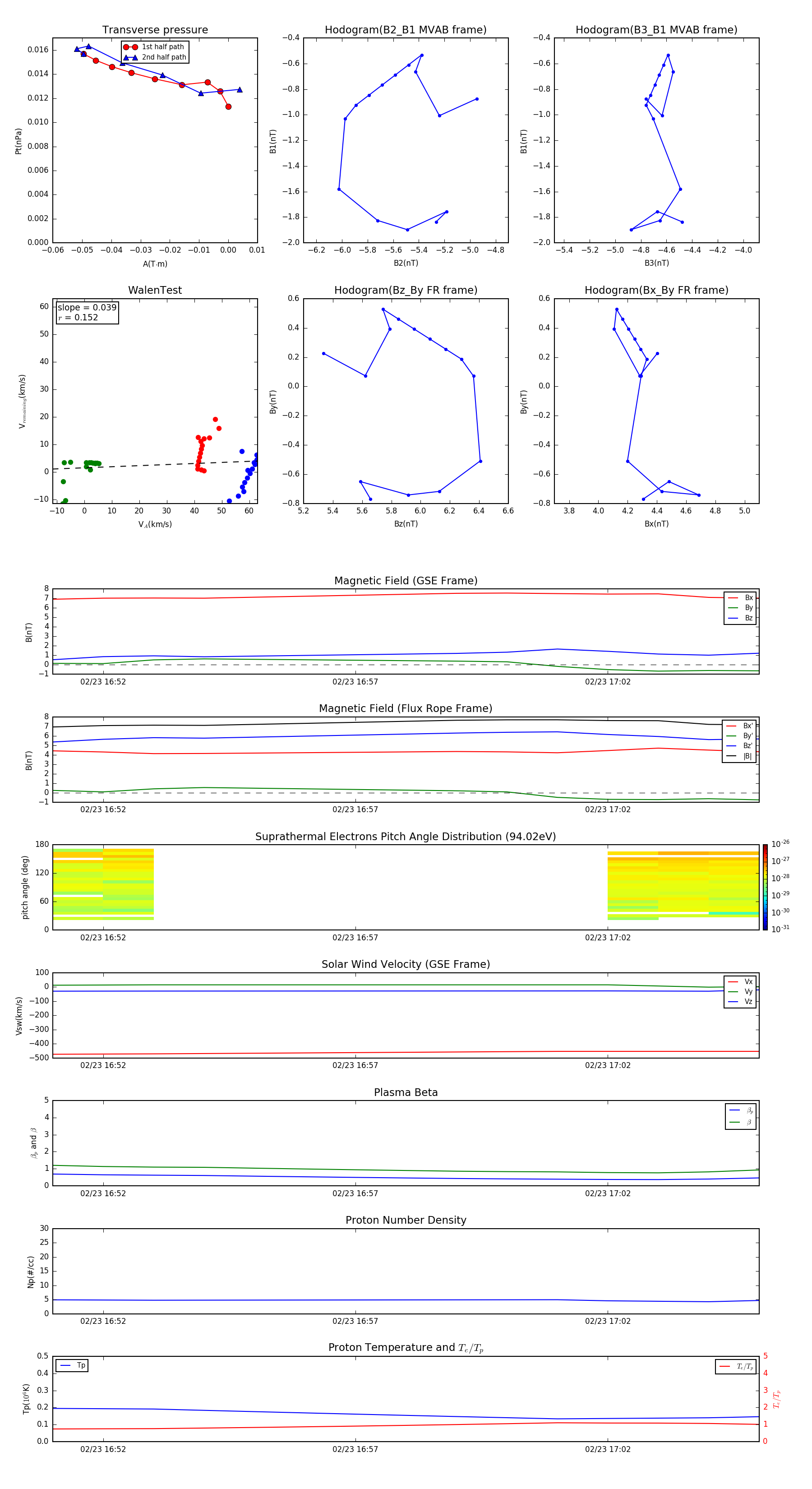Click the 'pitch angle (deg)' axis label

tap(25, 887)
